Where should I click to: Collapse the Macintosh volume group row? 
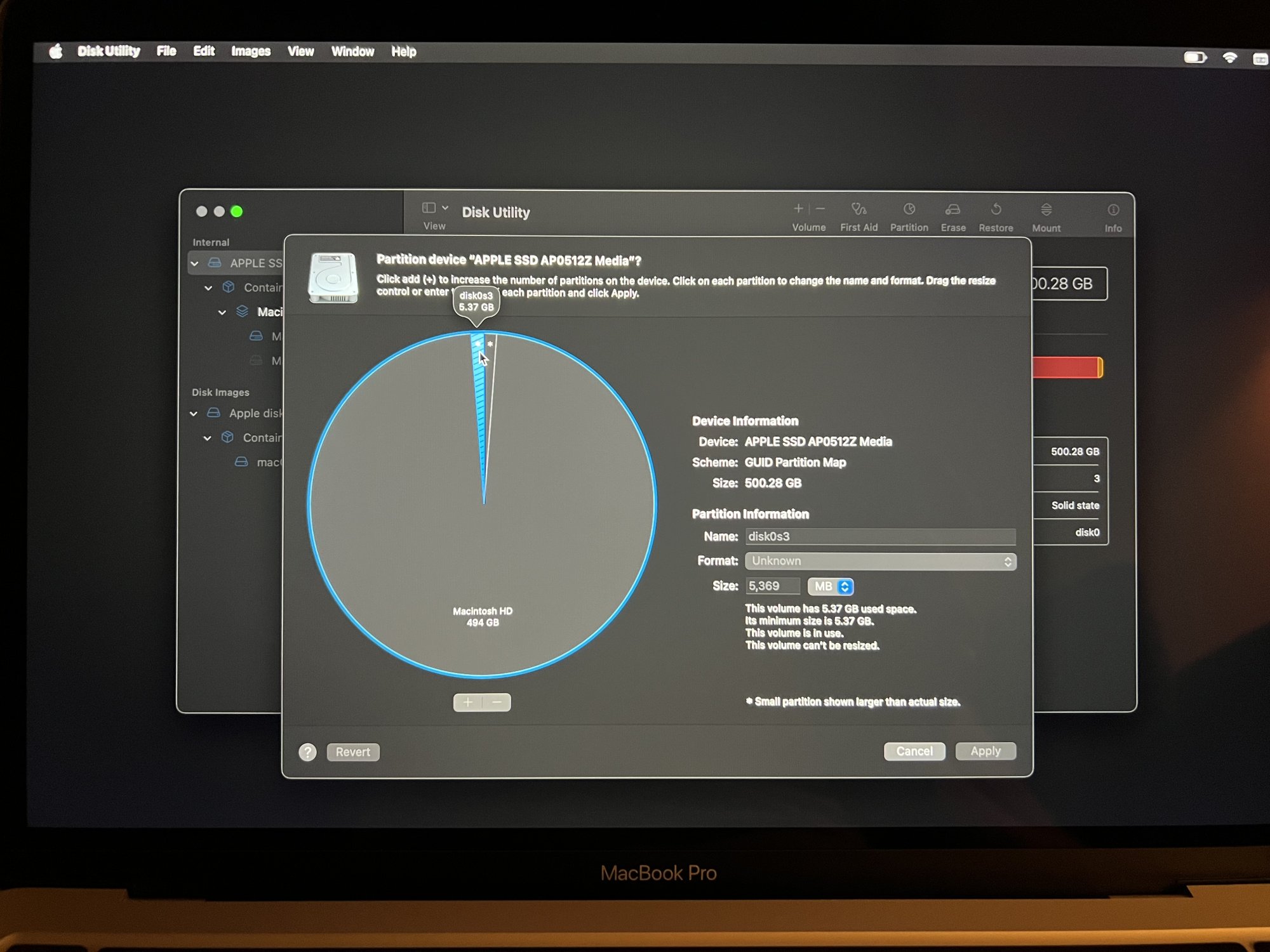point(222,312)
